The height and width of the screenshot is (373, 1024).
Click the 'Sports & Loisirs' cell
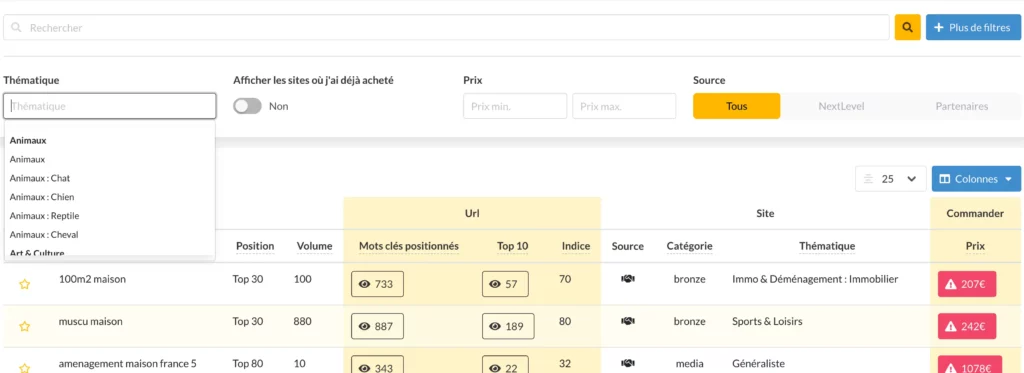767,321
